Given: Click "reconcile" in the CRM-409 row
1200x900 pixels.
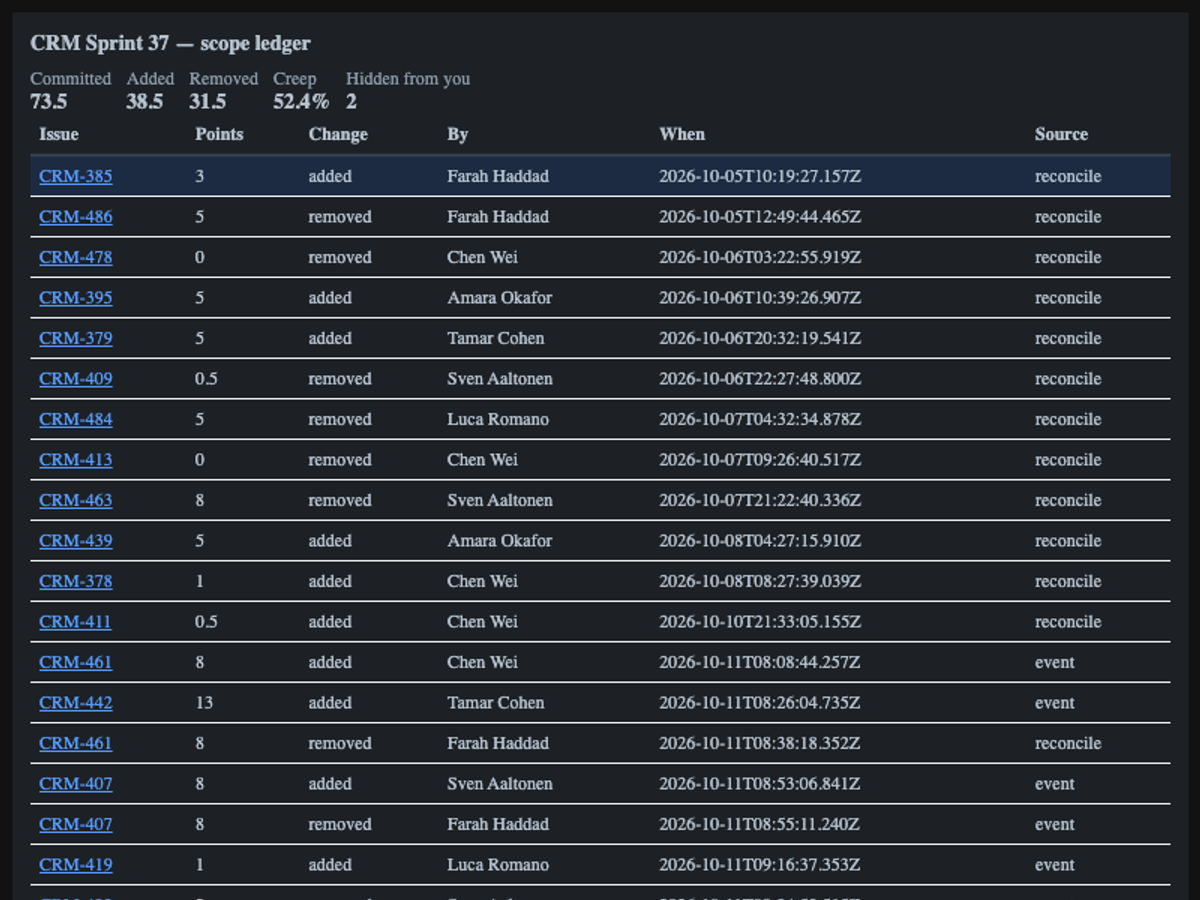Looking at the screenshot, I should tap(1068, 379).
